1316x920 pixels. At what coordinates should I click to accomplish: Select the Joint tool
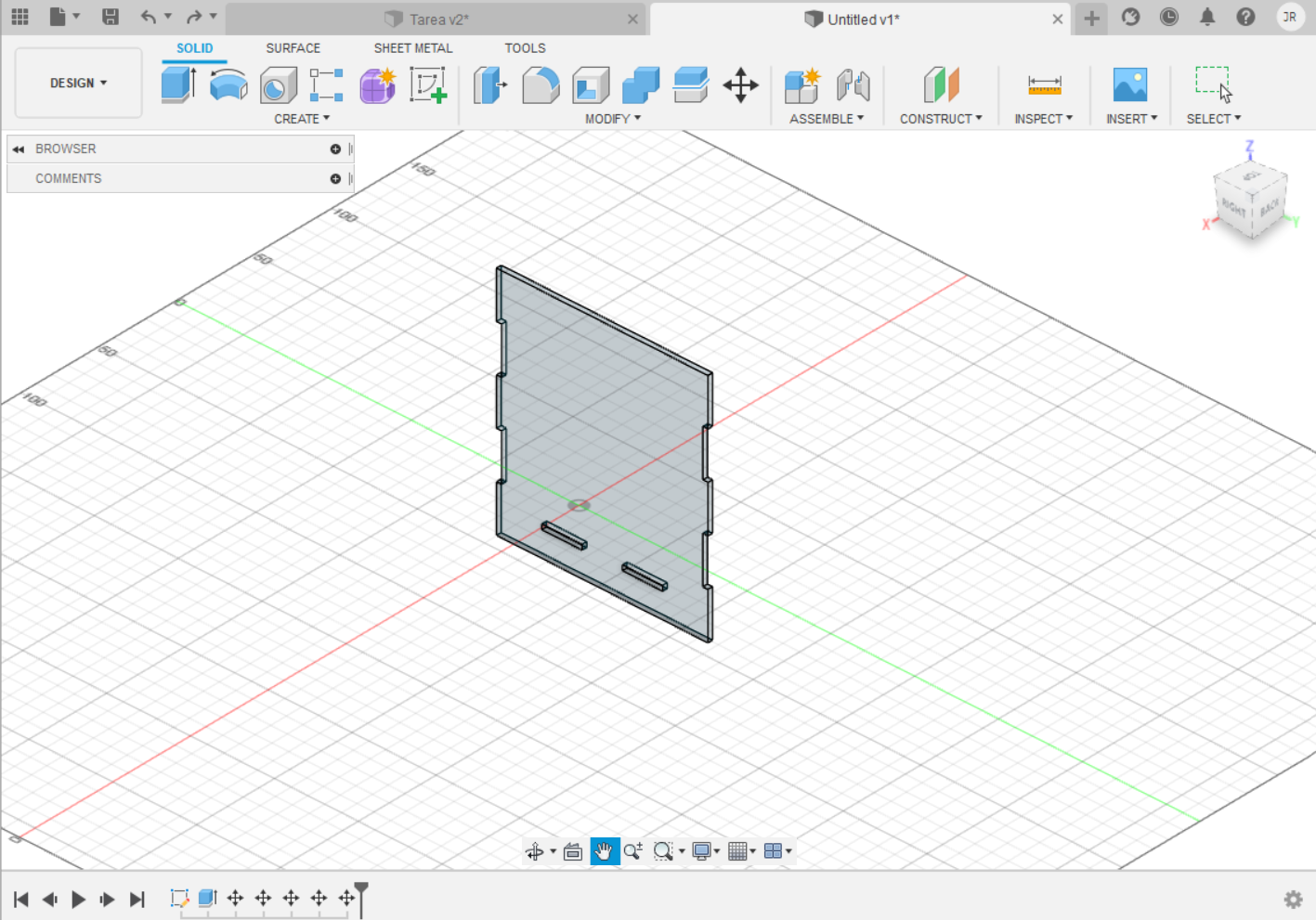853,84
